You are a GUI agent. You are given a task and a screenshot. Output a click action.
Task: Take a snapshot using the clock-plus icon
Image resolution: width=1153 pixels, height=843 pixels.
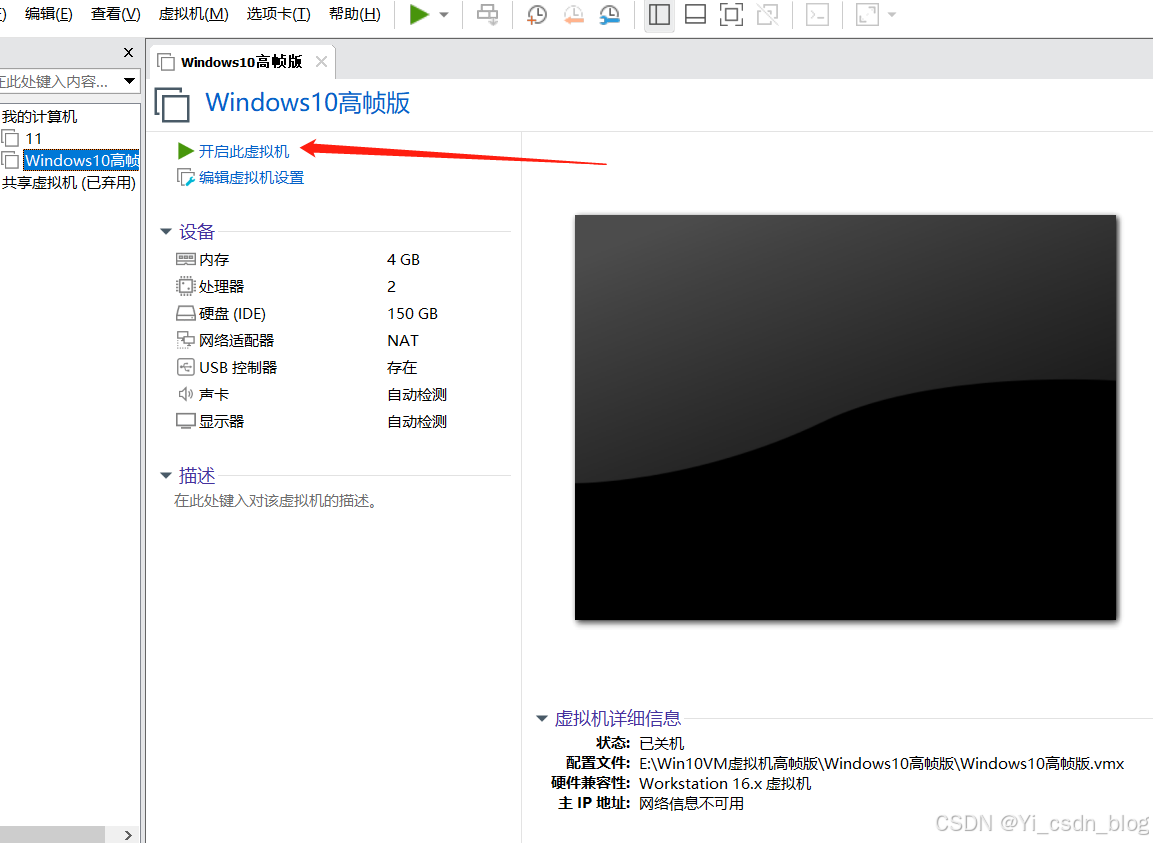coord(537,15)
